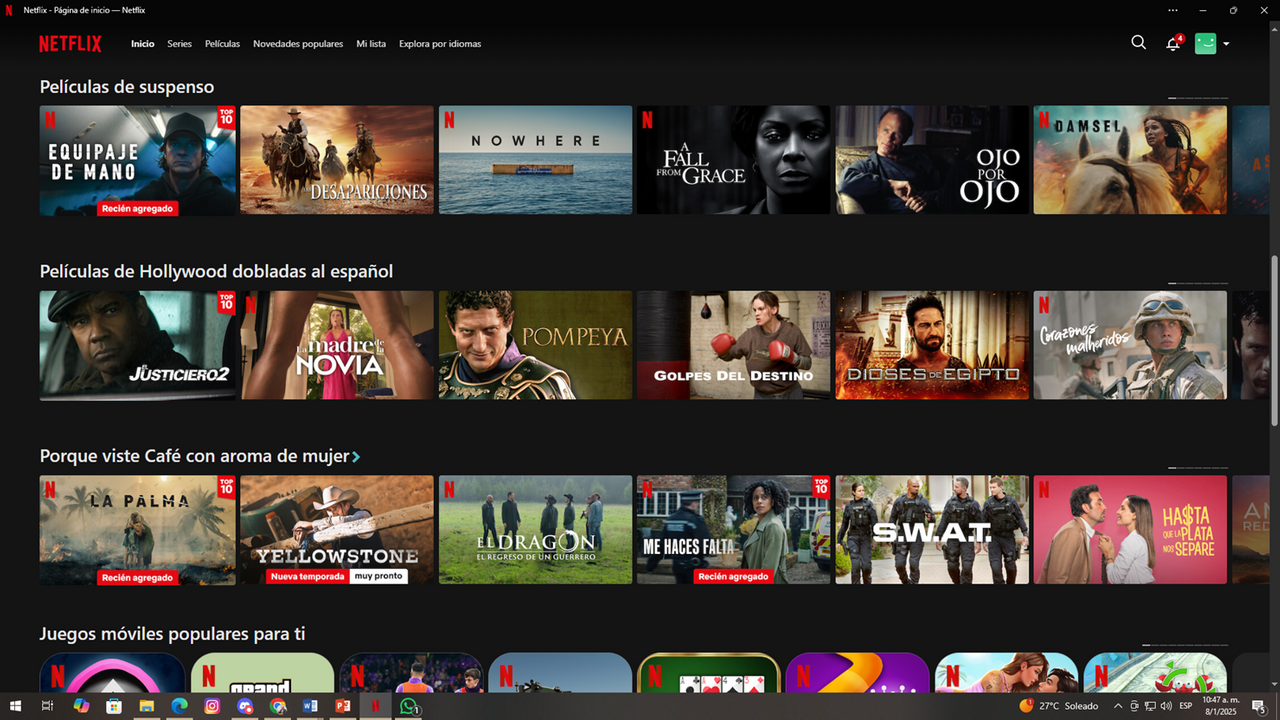
Task: Expand the chevron after 'aroma de mujer'
Action: point(356,457)
